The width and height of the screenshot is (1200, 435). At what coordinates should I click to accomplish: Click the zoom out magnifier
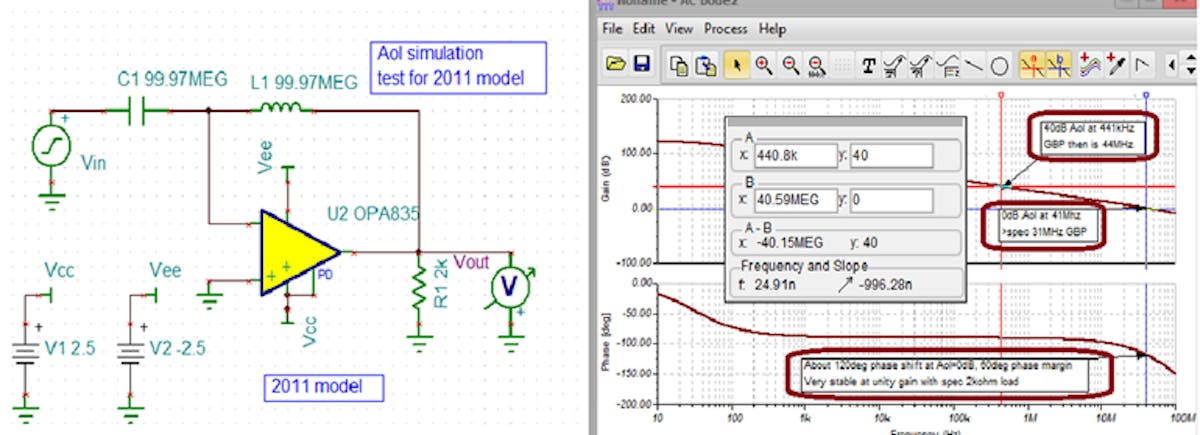click(x=790, y=66)
